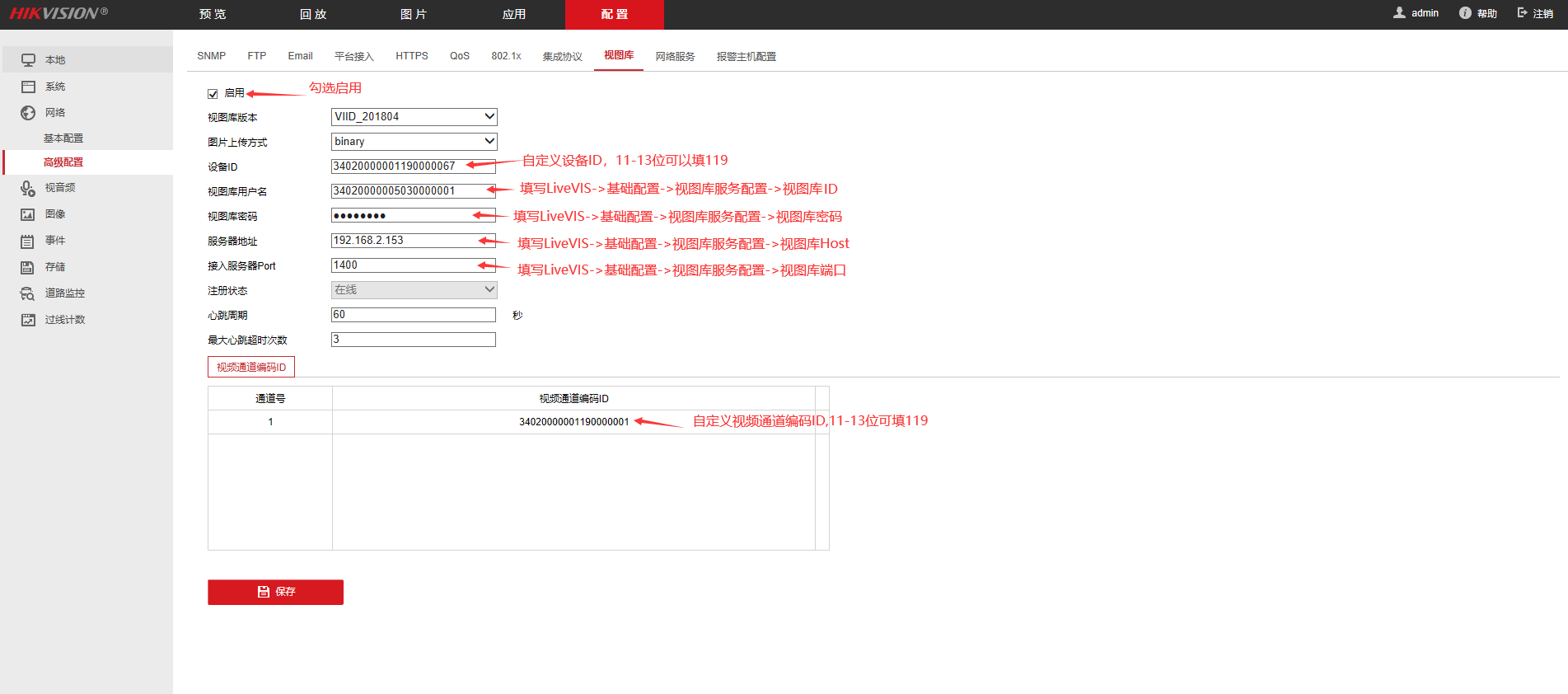Open the 报警主机配置 tab
This screenshot has height=694, width=1568.
pyautogui.click(x=747, y=56)
